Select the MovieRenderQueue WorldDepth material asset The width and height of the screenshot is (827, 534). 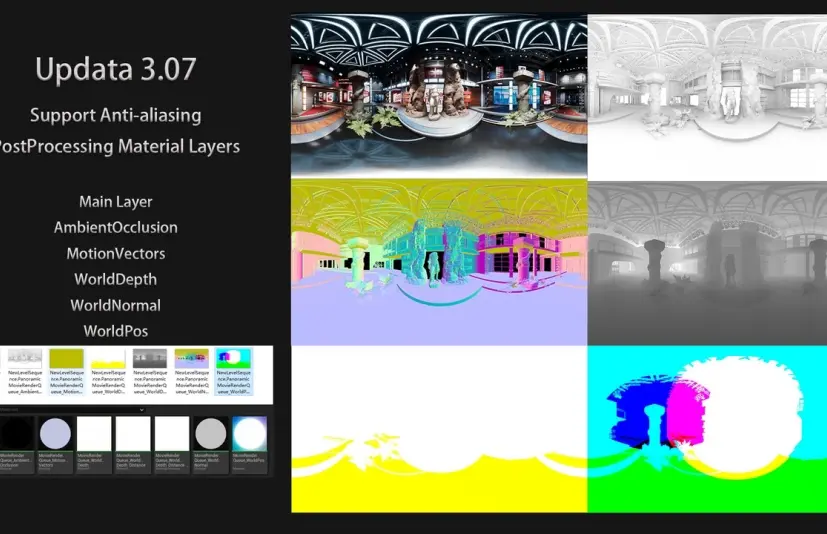coord(94,434)
